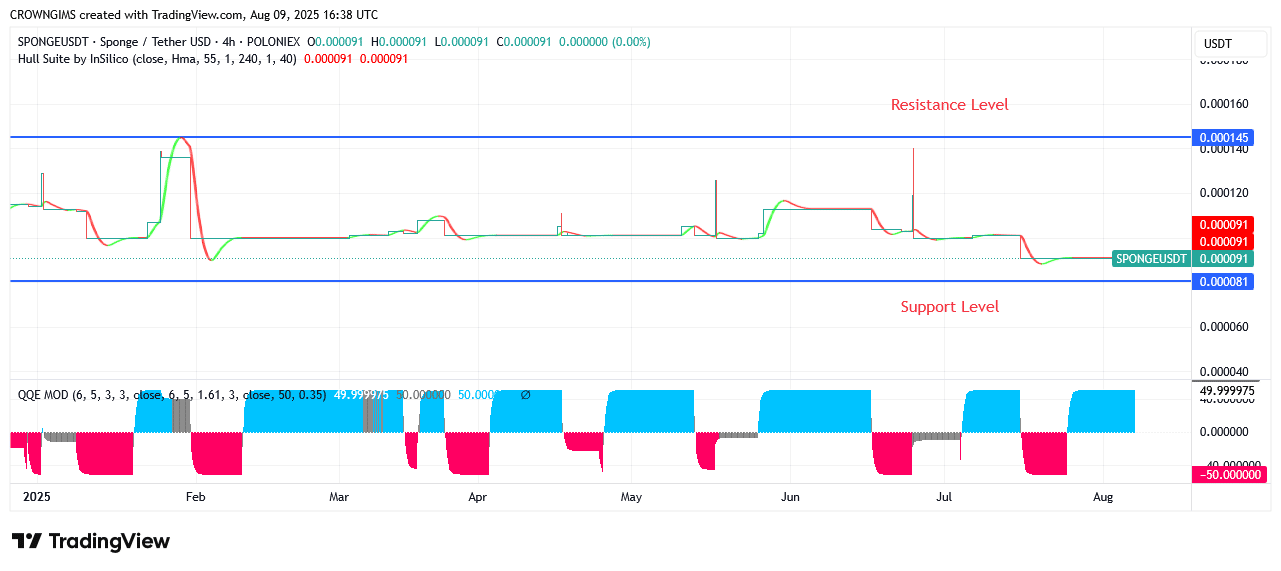Click the 0.000120 price scale value
The width and height of the screenshot is (1281, 571).
(x=1224, y=192)
